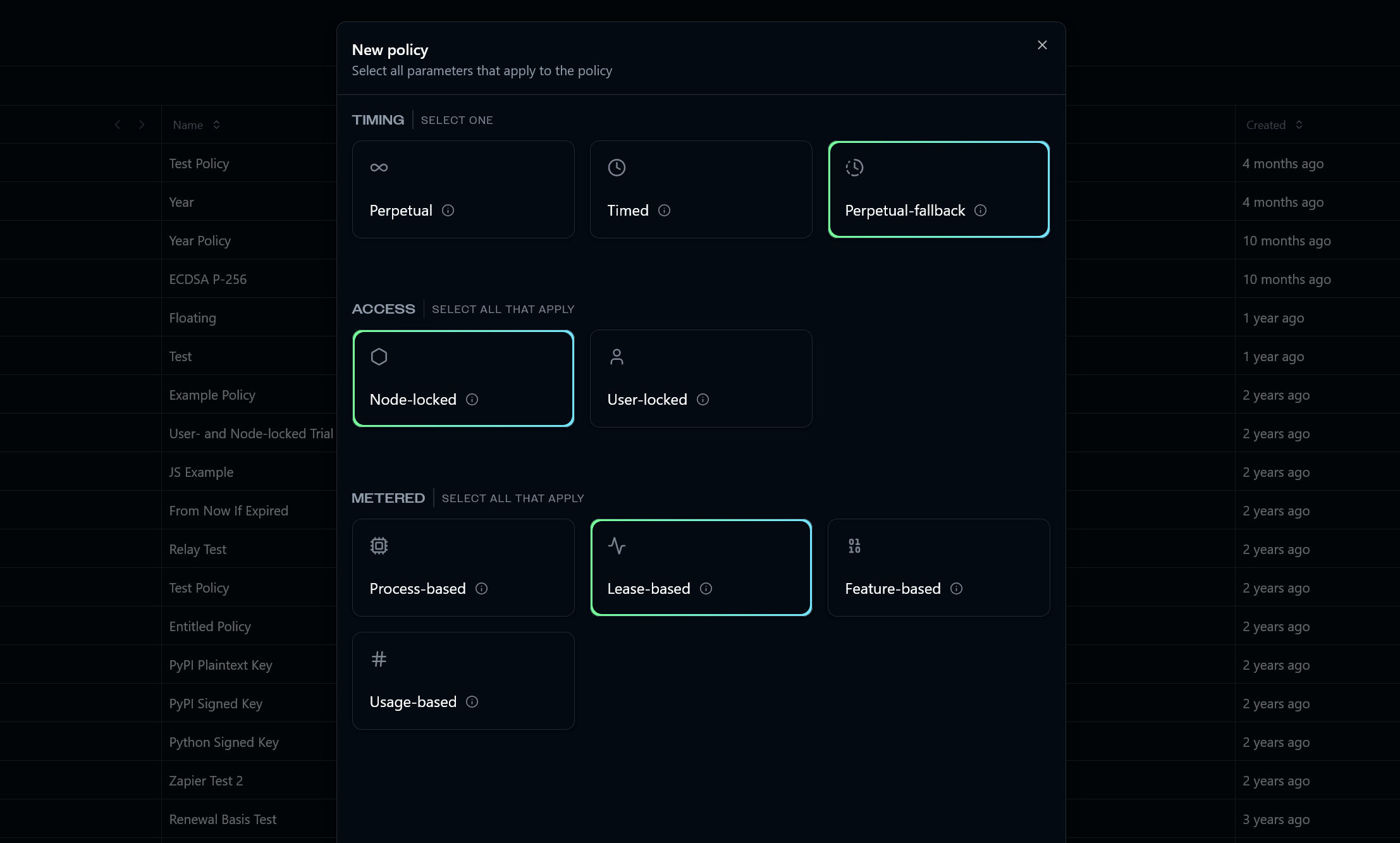Toggle the Usage-based metered card

(463, 680)
